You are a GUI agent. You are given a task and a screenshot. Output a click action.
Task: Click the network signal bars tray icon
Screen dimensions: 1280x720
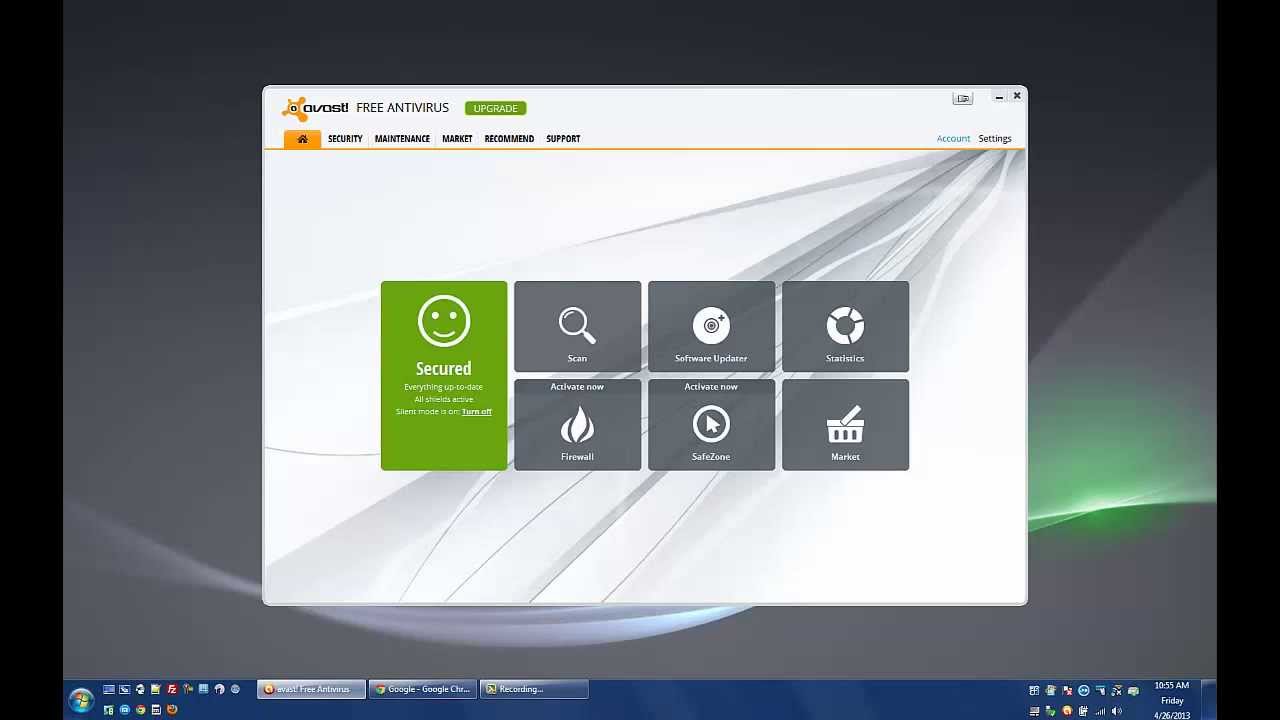(x=1100, y=711)
